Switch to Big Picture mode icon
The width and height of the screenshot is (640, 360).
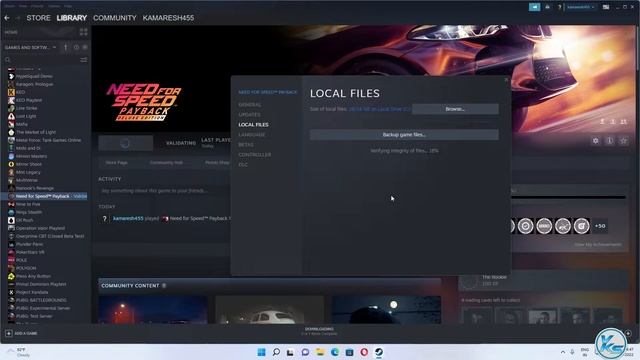pyautogui.click(x=606, y=7)
